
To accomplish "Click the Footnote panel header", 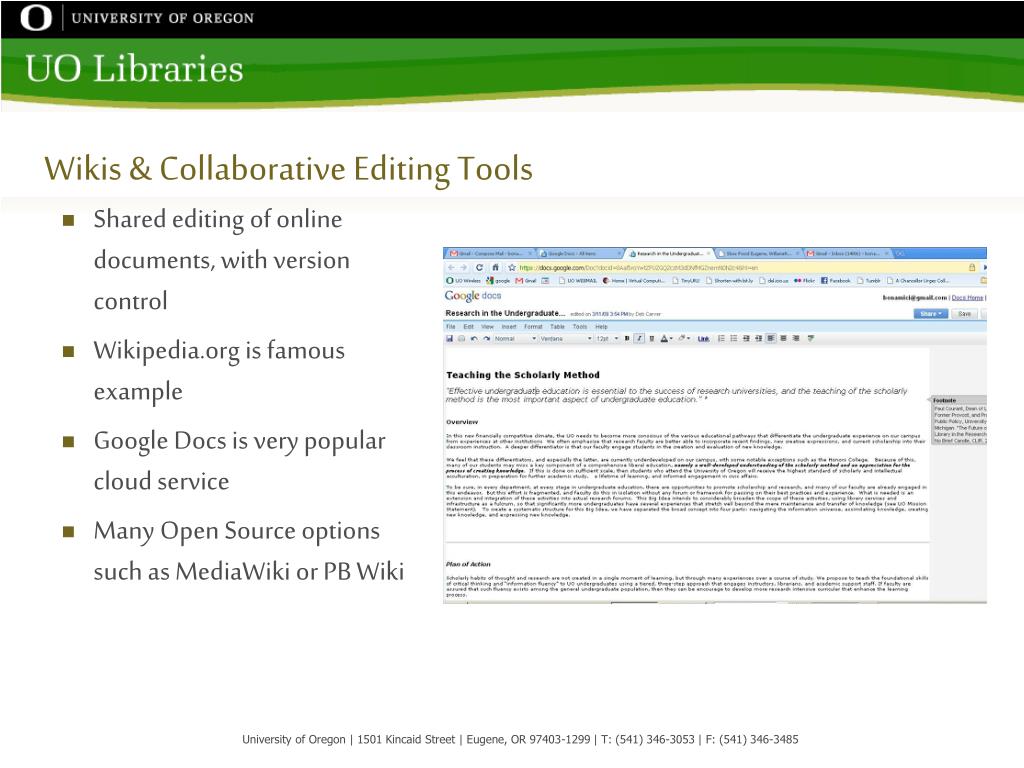I will pyautogui.click(x=959, y=400).
